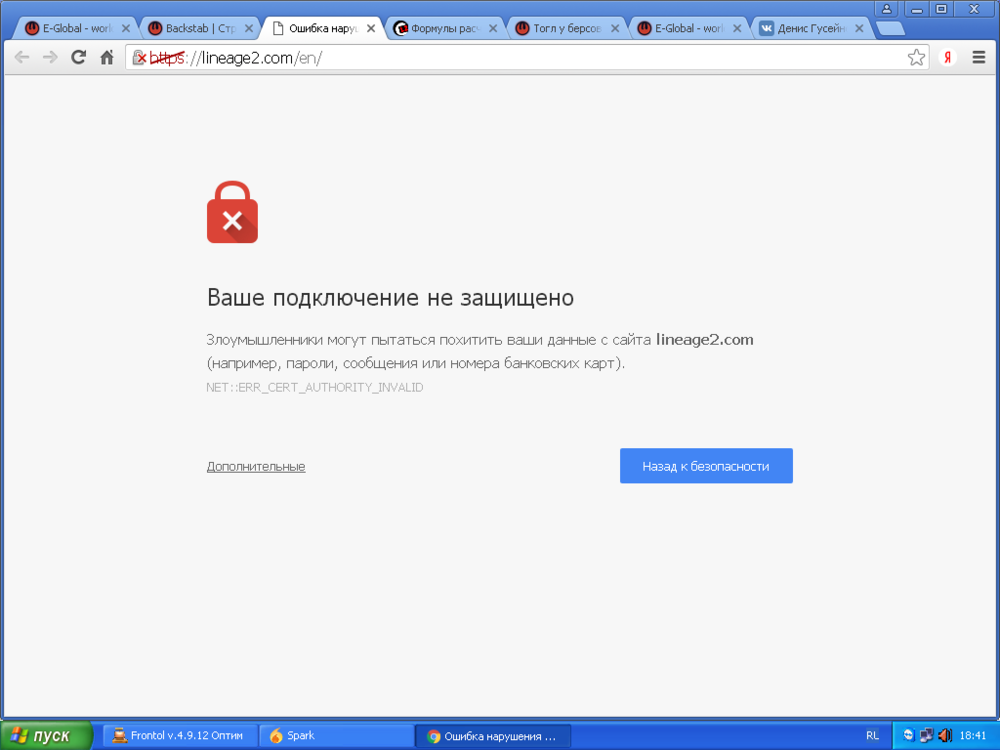Image resolution: width=1000 pixels, height=750 pixels.
Task: Bookmark page with the star icon
Action: 916,57
